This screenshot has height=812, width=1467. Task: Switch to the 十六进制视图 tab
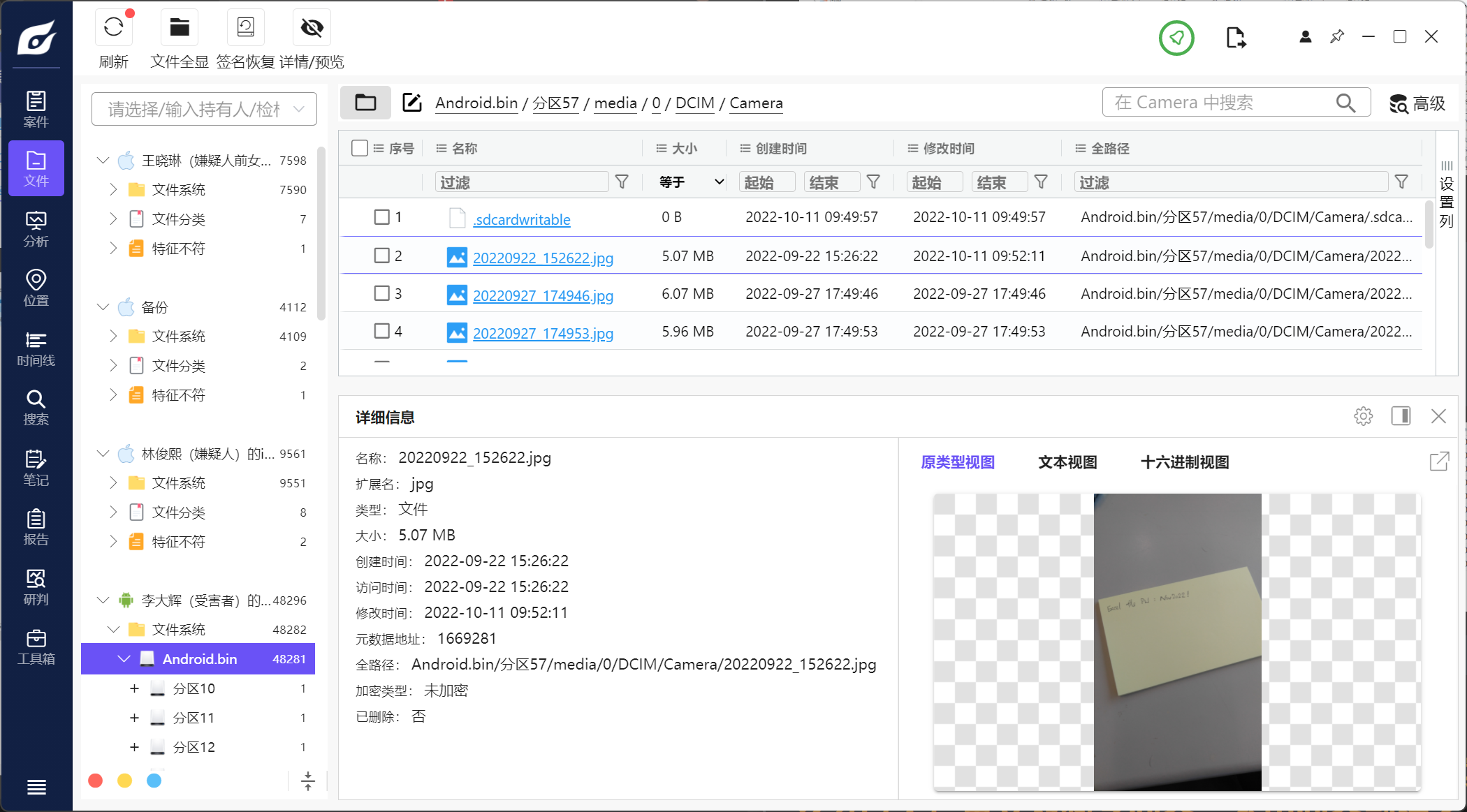[1184, 462]
